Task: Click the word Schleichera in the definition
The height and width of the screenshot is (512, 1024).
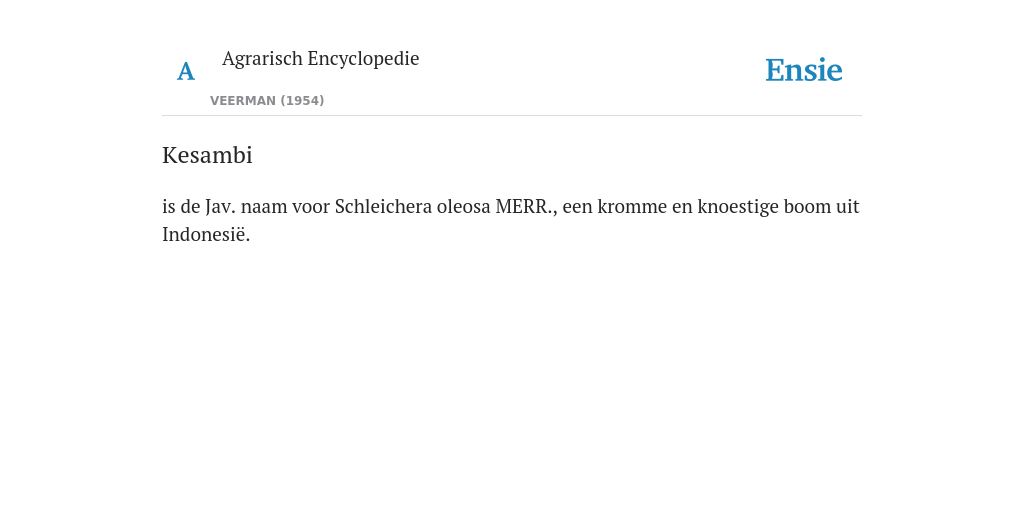Action: tap(383, 206)
